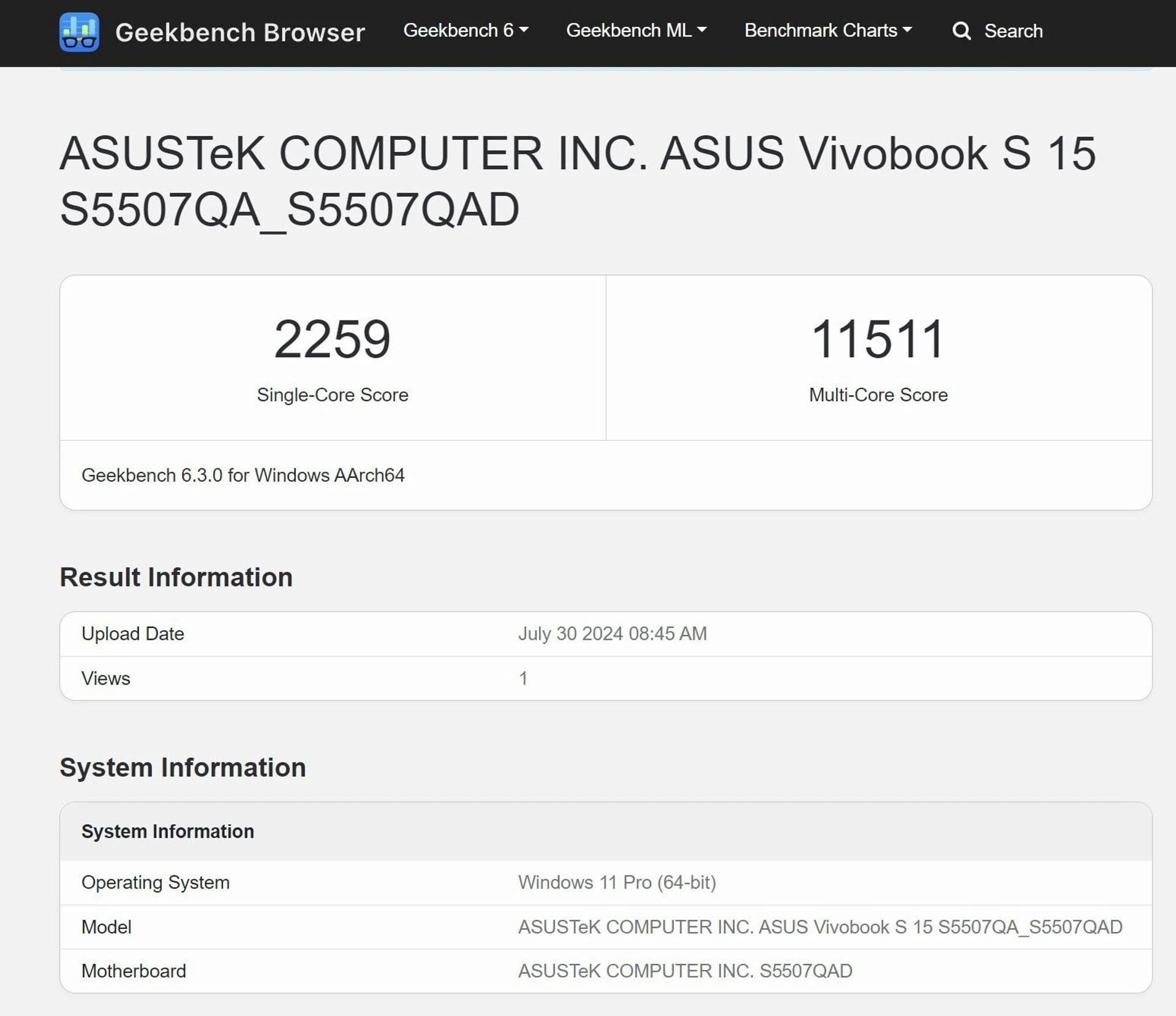Screen dimensions: 1176x1016
Task: Open the Geekbench Browser home link
Action: 239,32
